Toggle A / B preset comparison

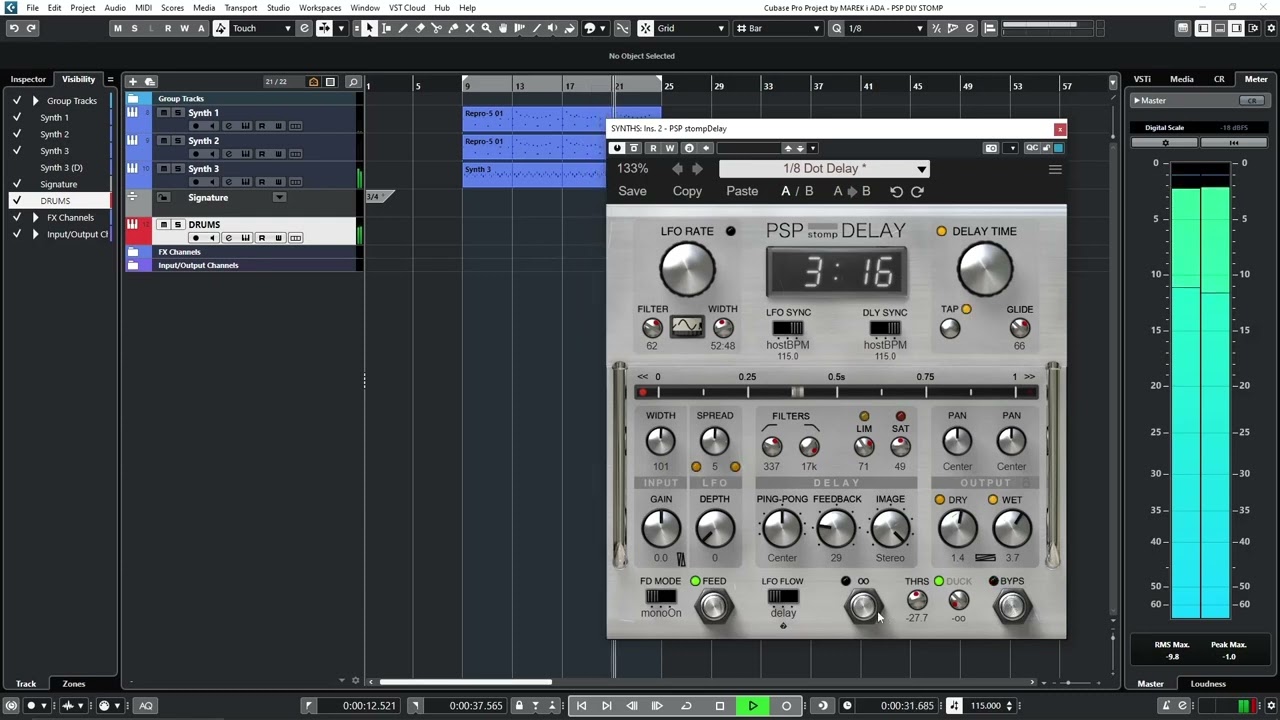[797, 191]
